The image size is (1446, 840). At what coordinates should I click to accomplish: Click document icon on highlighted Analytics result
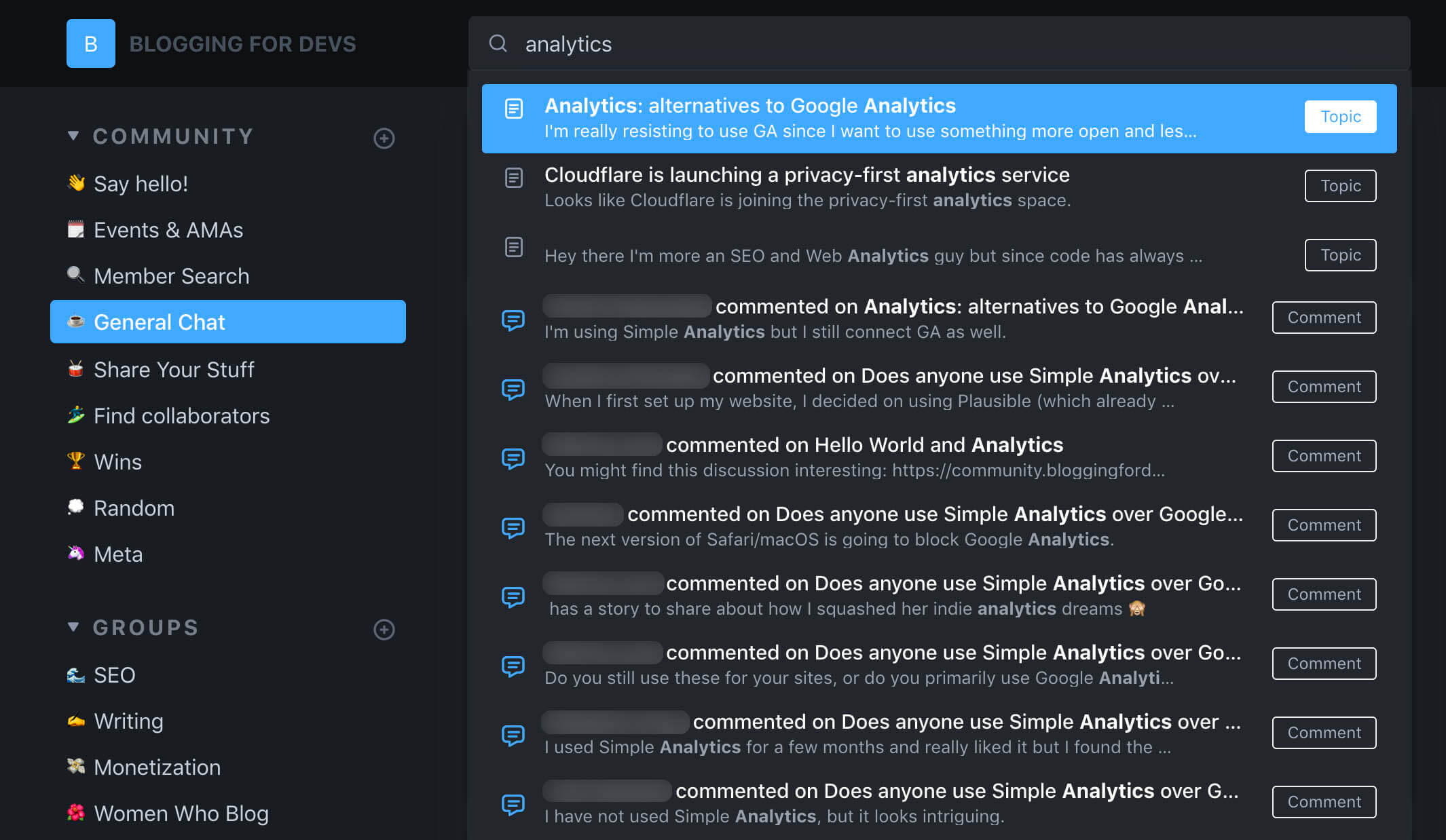coord(514,109)
